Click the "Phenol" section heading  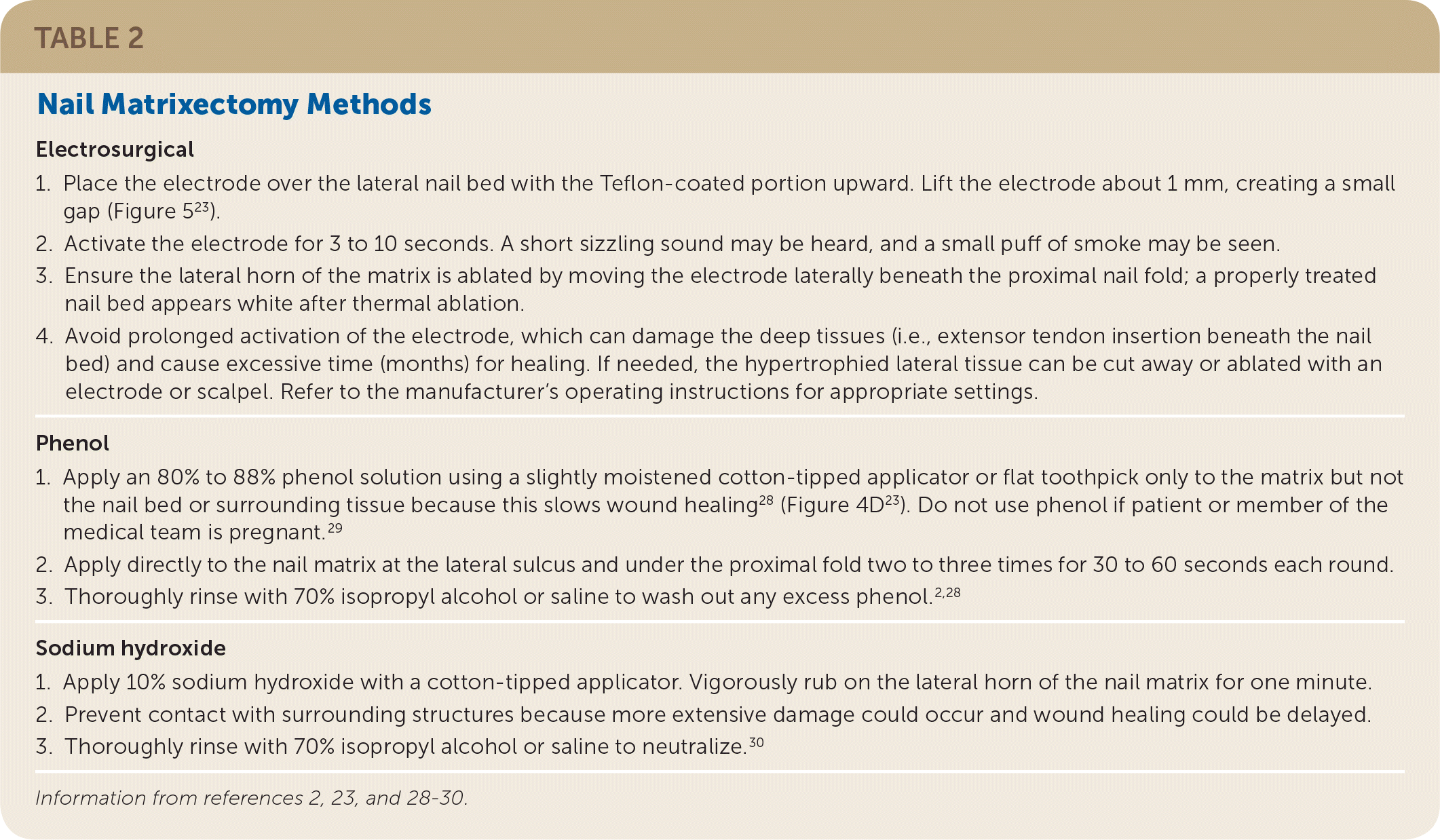pos(72,443)
